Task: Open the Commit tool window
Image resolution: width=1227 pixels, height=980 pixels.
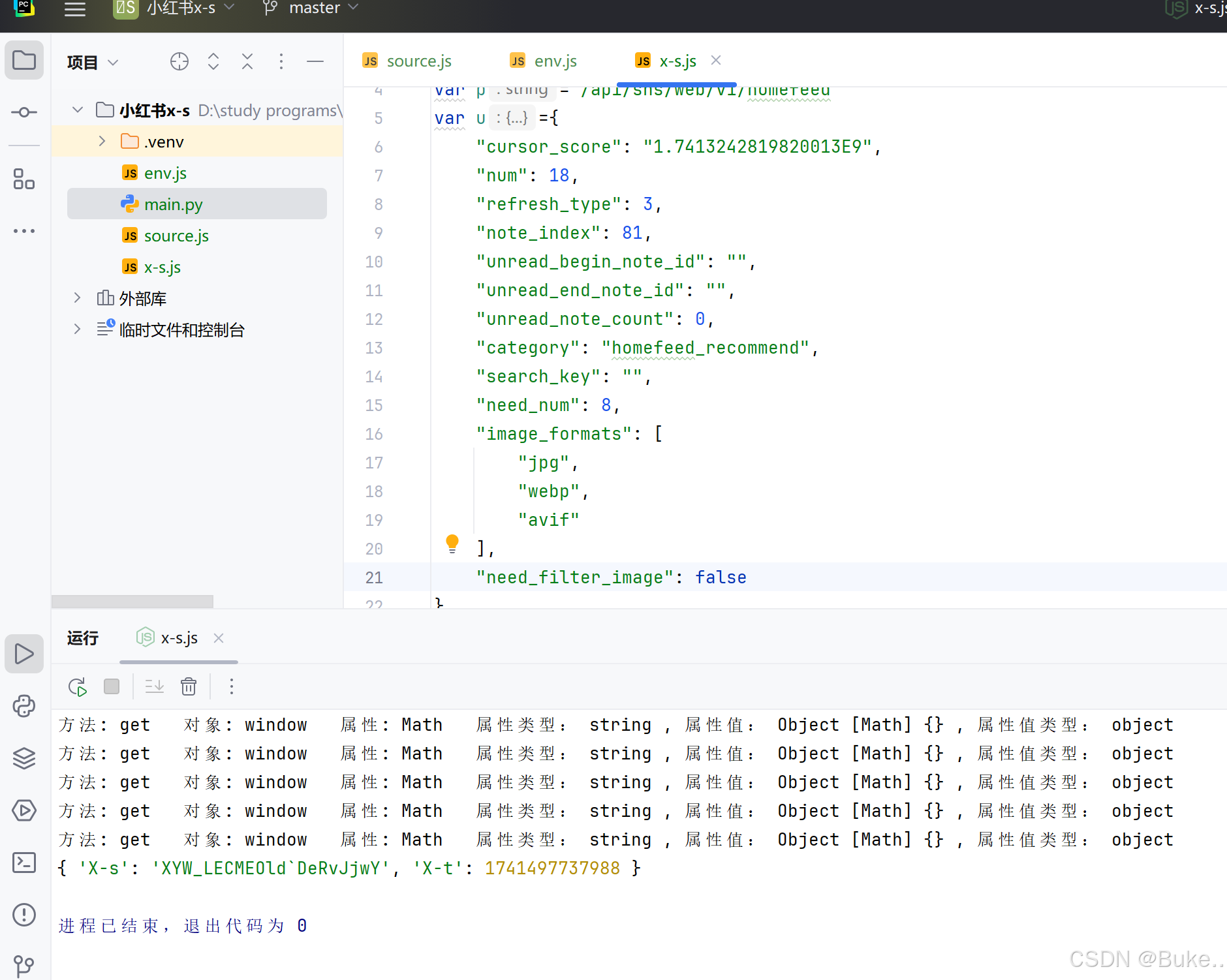Action: coord(24,112)
